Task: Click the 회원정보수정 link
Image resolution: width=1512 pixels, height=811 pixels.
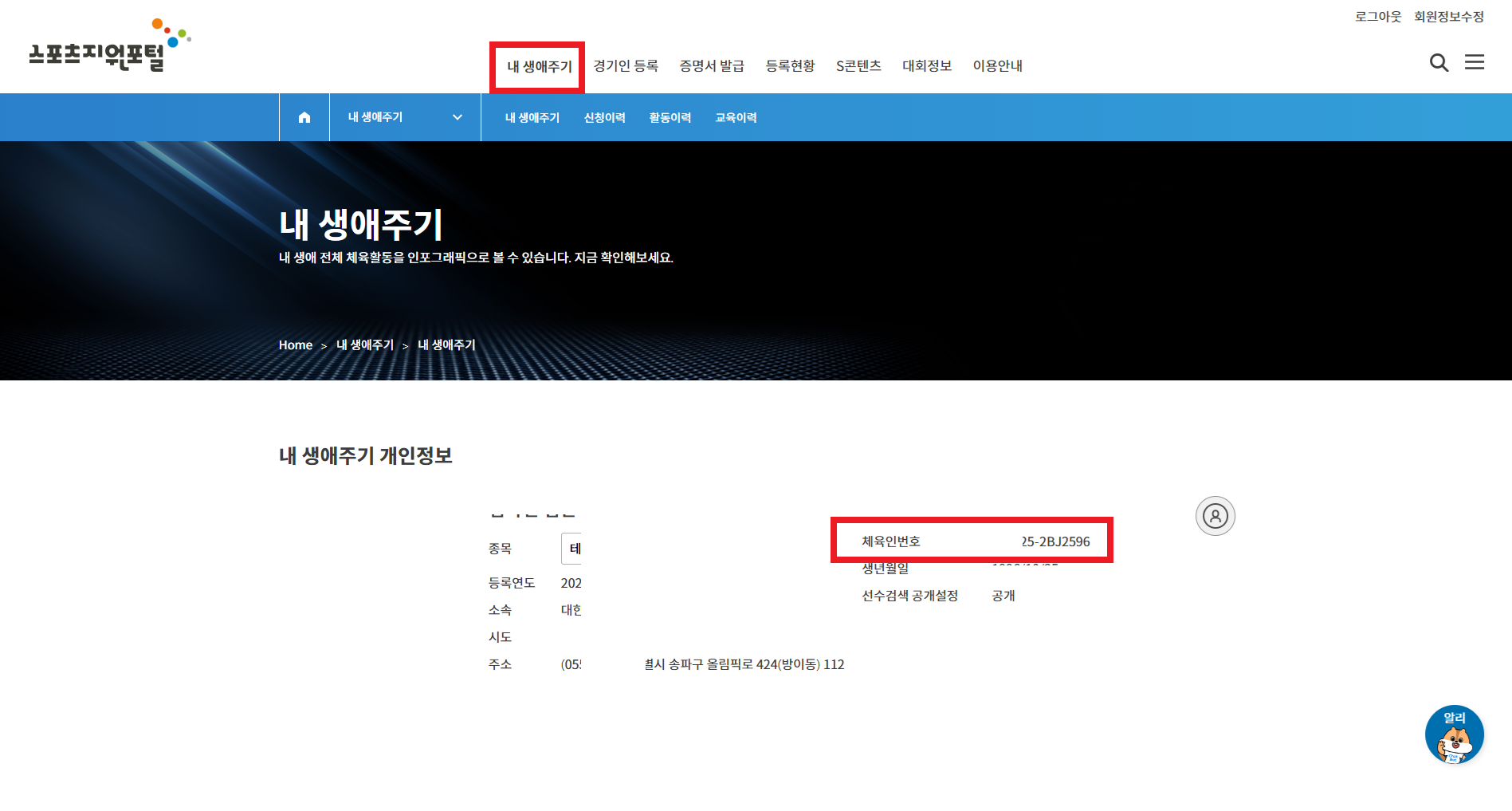Action: (1449, 16)
